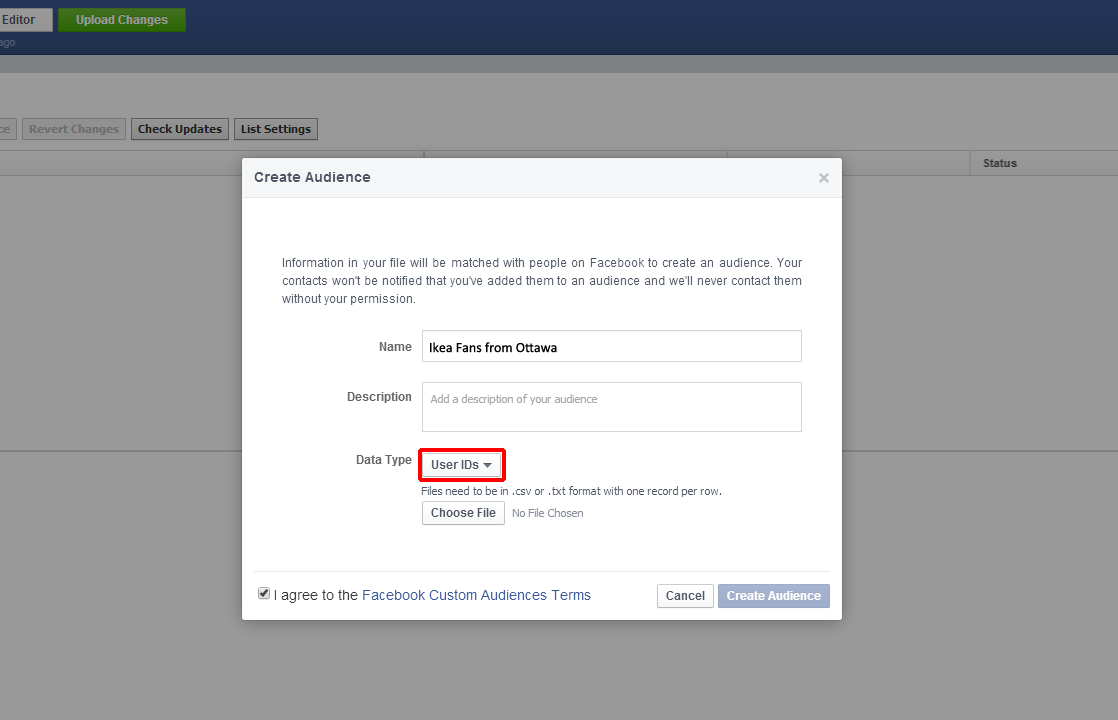Image resolution: width=1118 pixels, height=720 pixels.
Task: Close the Create Audience dialog with X
Action: [824, 178]
